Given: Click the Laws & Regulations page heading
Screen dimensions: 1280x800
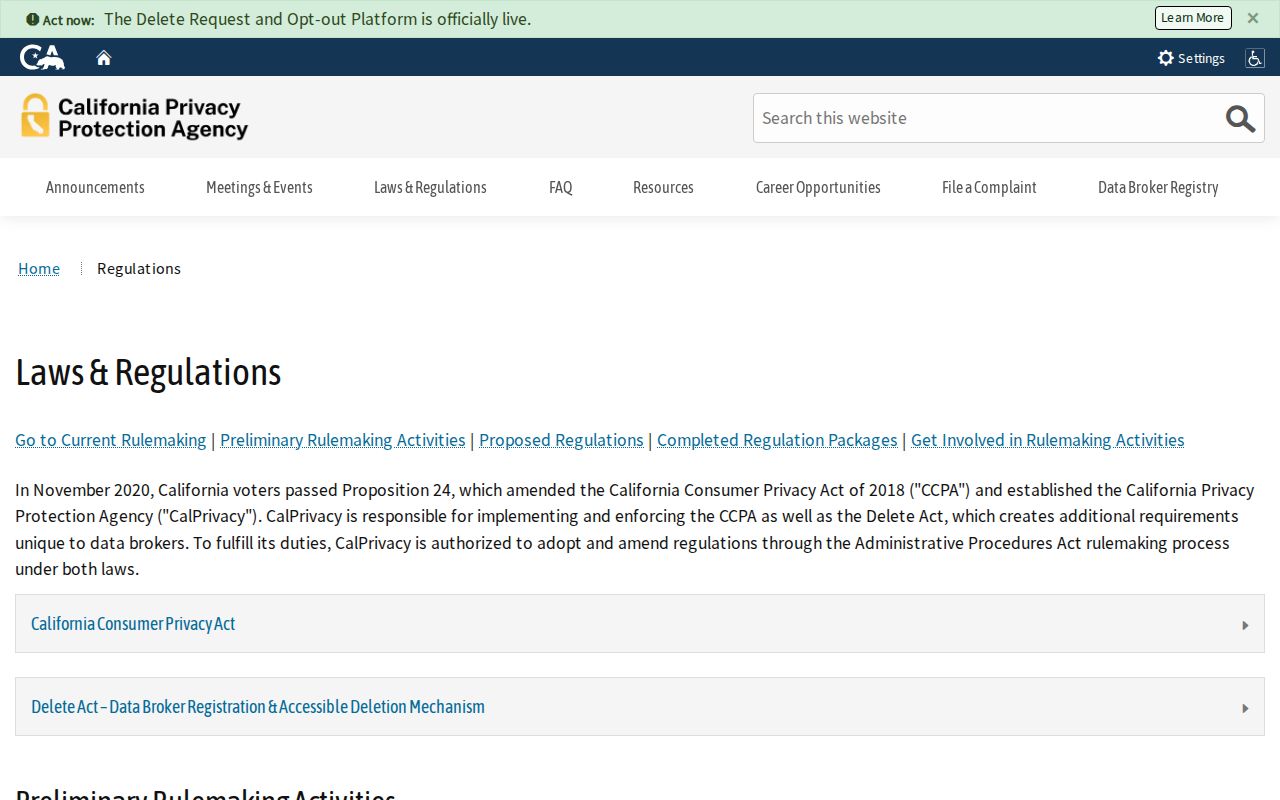Looking at the screenshot, I should 148,372.
